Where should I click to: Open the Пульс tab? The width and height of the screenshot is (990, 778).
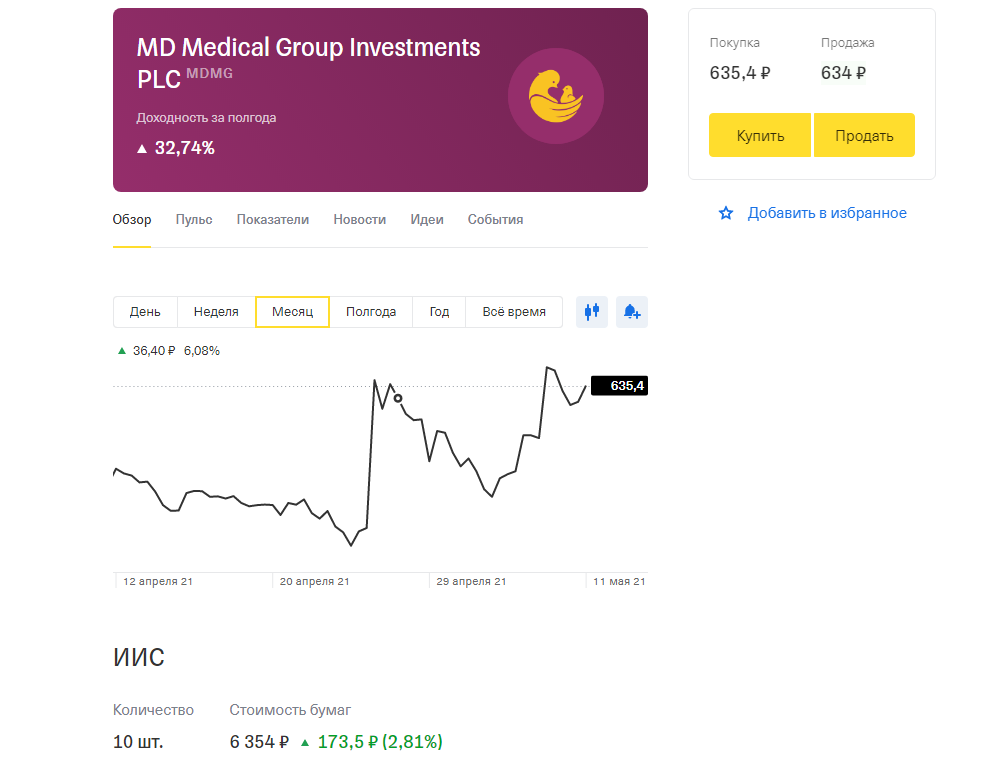pos(194,220)
